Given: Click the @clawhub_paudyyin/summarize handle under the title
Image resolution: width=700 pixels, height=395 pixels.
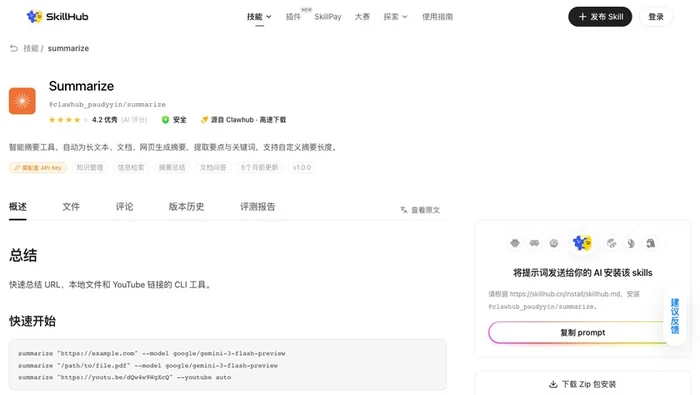Looking at the screenshot, I should coord(107,104).
